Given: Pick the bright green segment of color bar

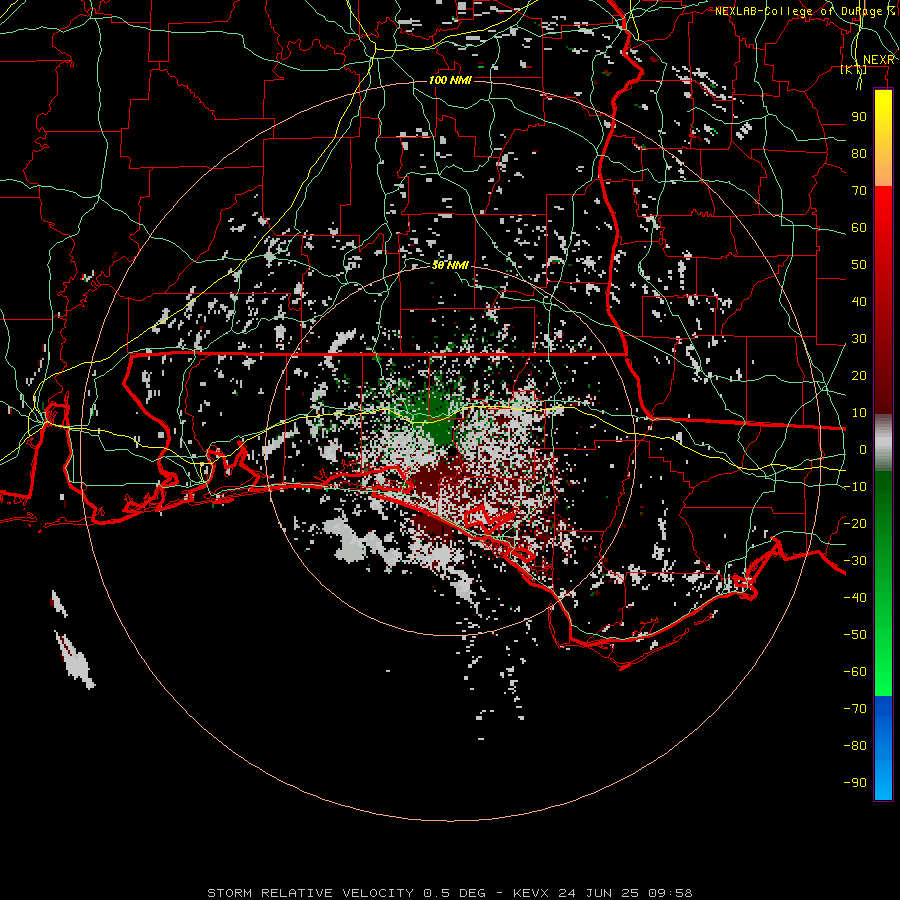Looking at the screenshot, I should point(883,660).
